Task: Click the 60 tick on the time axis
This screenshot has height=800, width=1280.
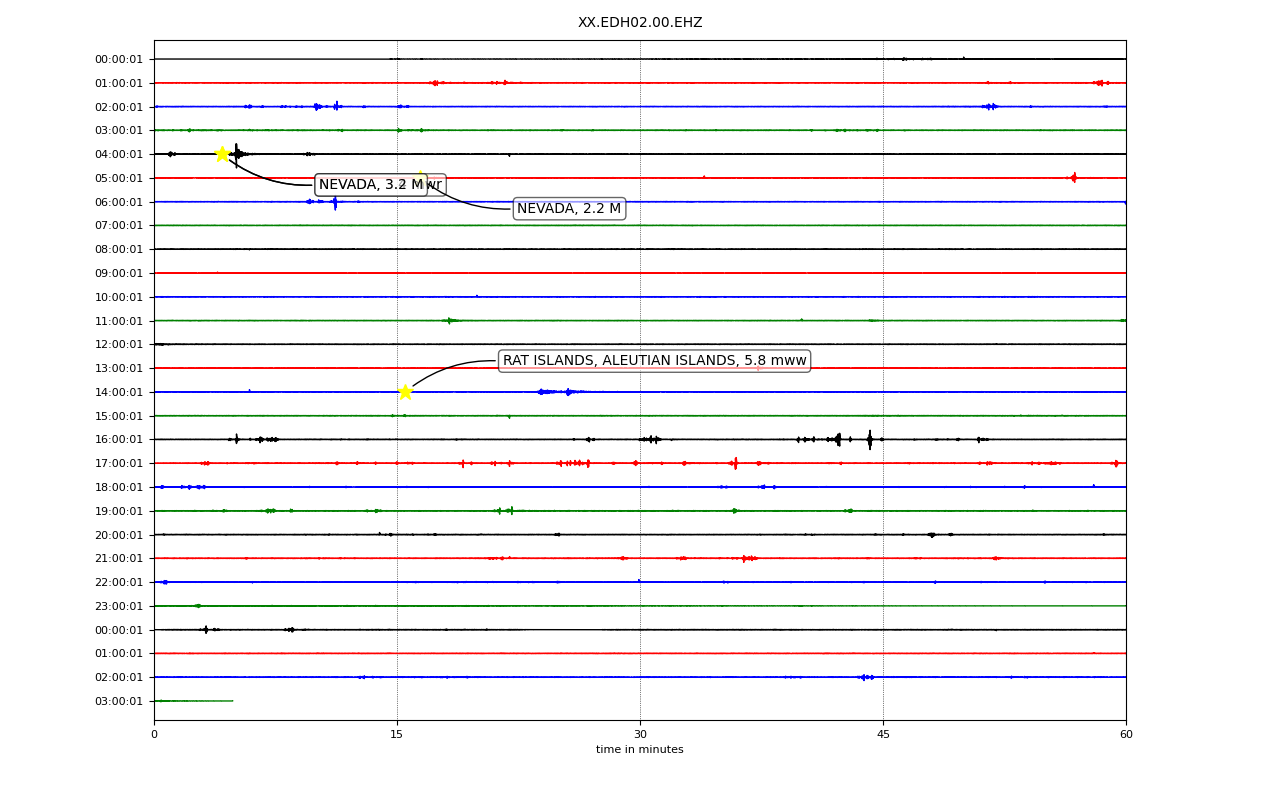Action: pyautogui.click(x=1126, y=735)
